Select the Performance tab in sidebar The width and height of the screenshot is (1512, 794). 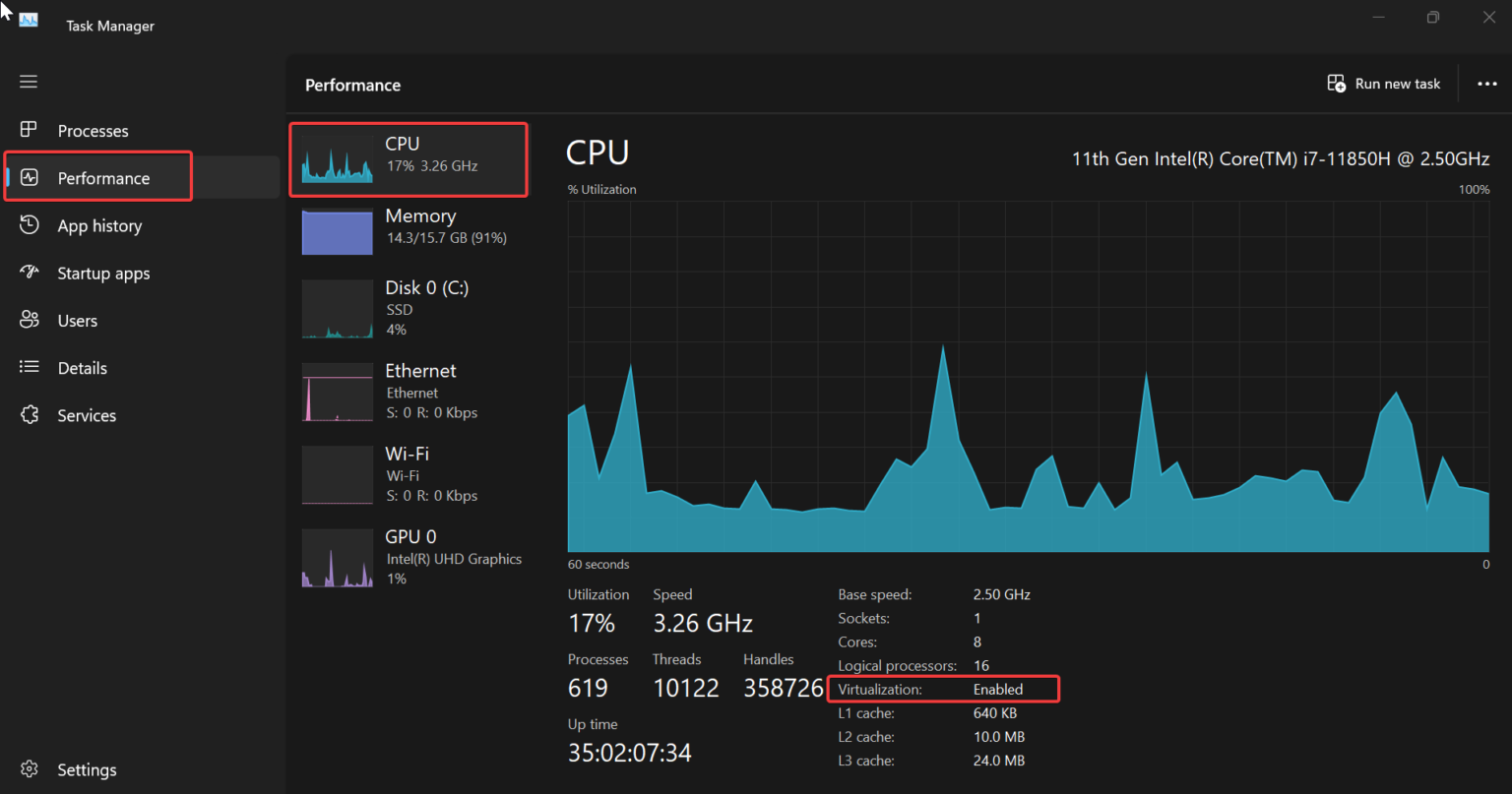click(x=103, y=178)
